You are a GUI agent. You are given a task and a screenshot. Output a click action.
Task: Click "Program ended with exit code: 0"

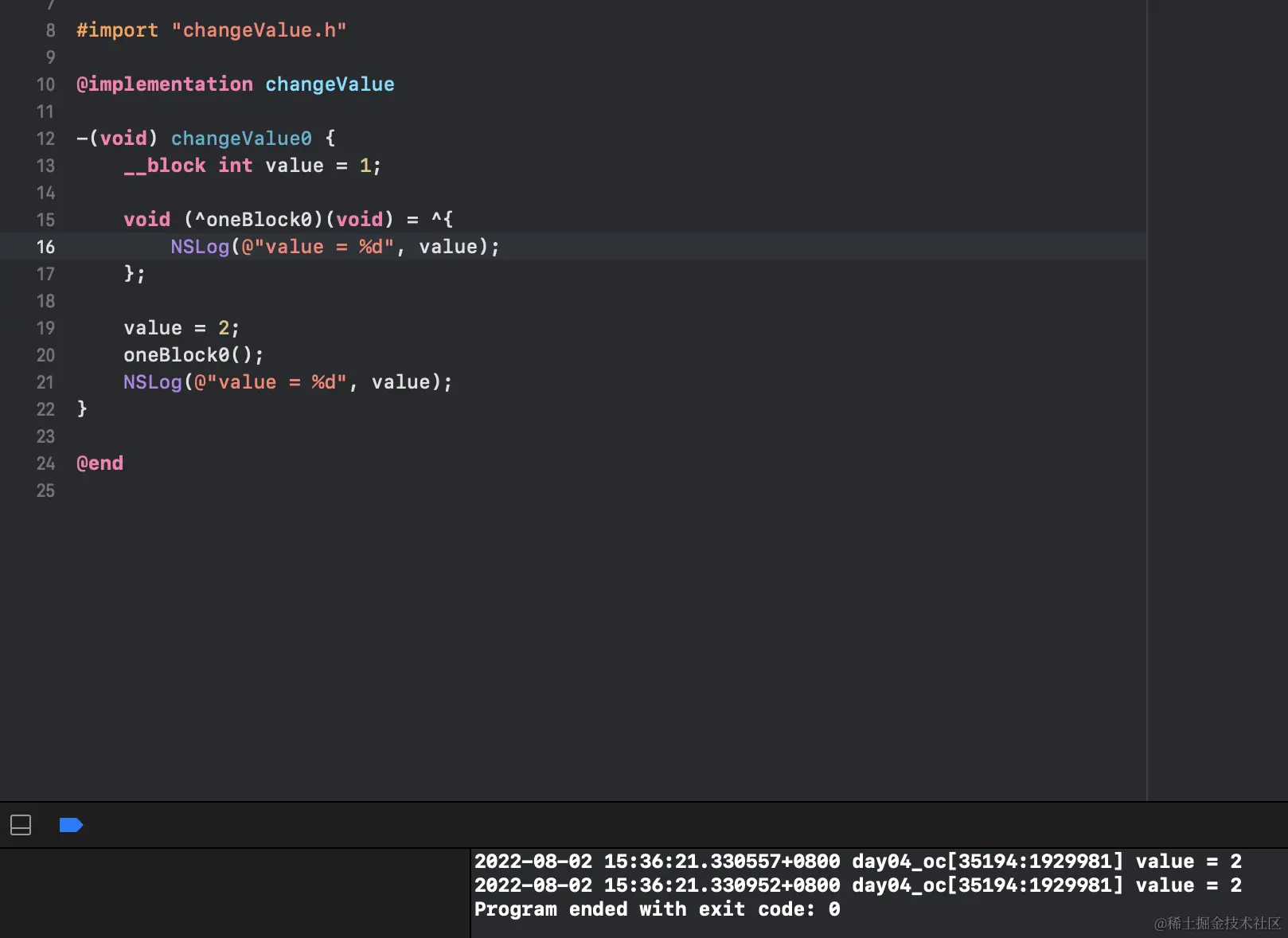(658, 909)
